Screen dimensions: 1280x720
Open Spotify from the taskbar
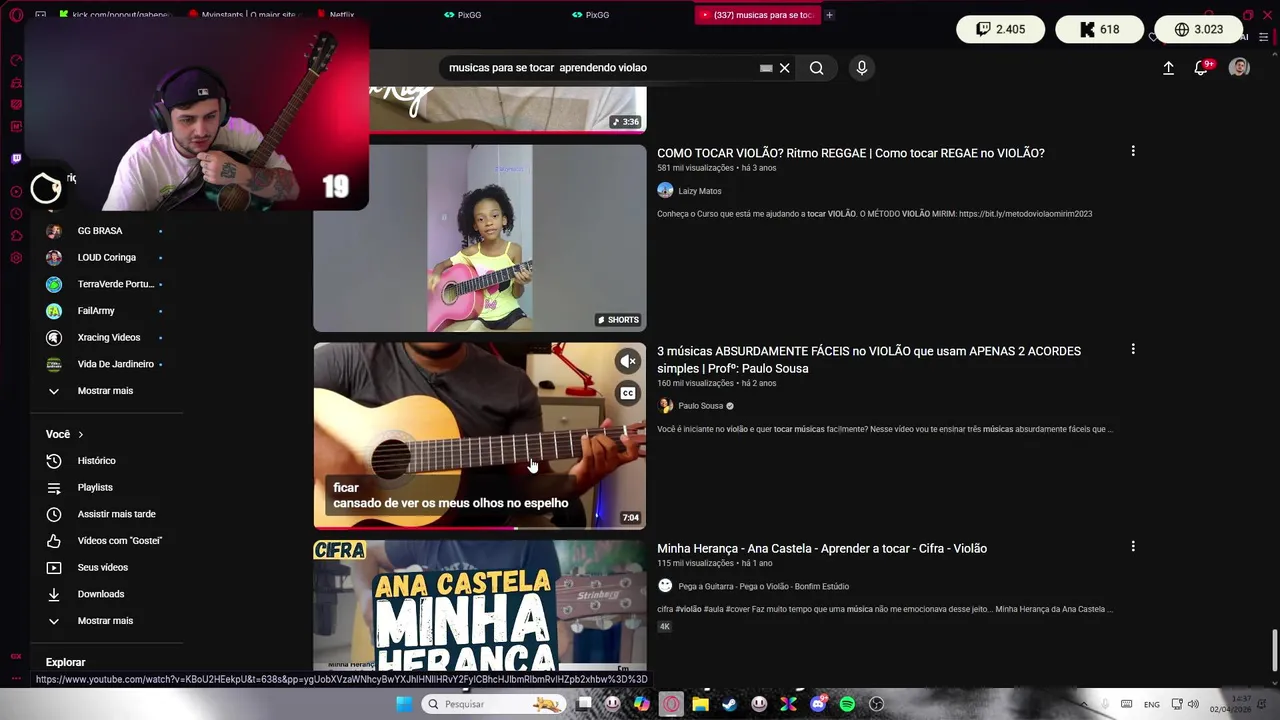coord(847,704)
